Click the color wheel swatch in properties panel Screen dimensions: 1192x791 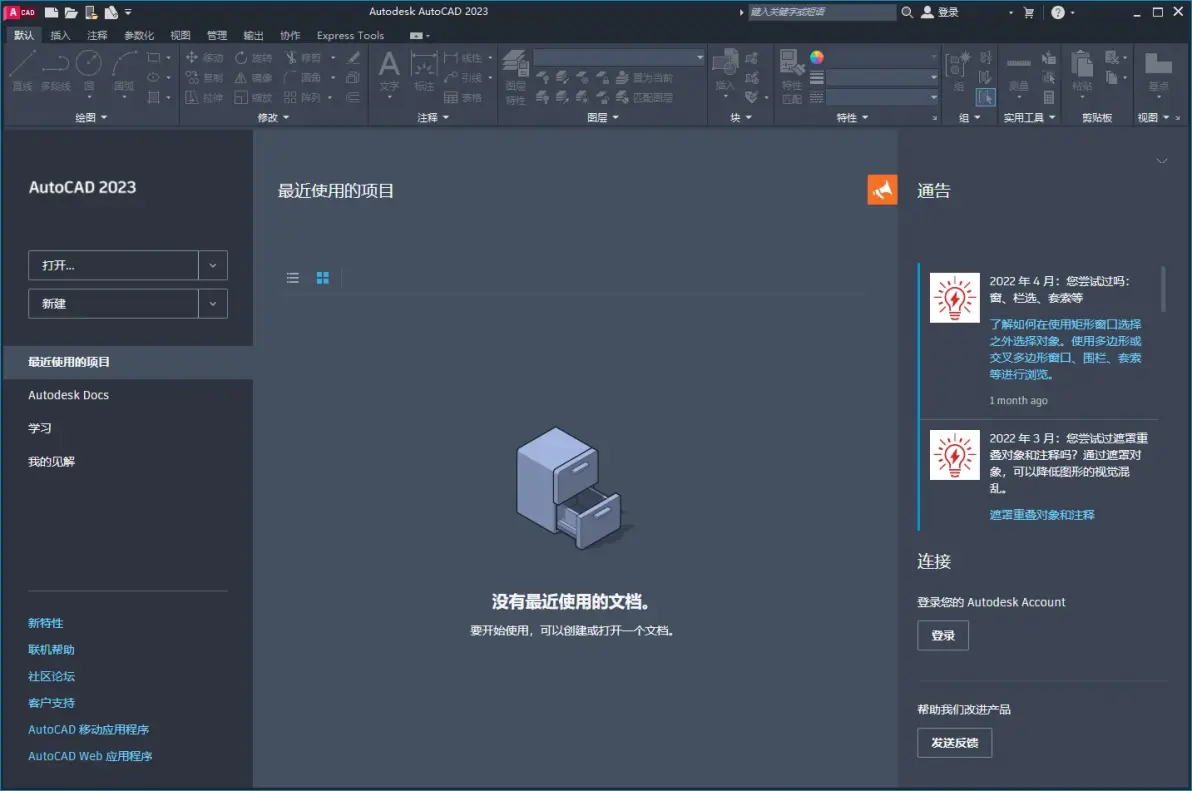pos(816,58)
